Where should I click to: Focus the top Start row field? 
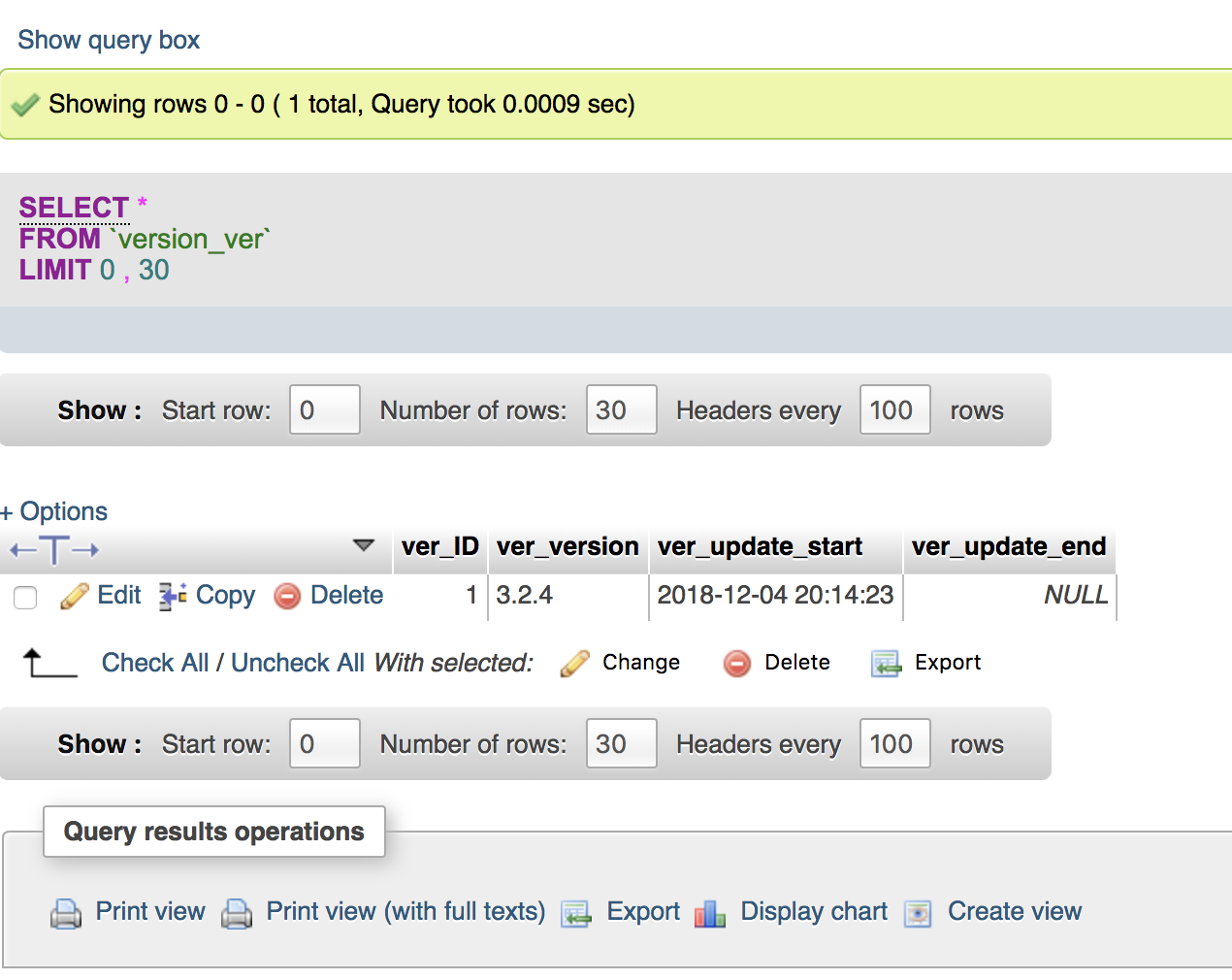(325, 409)
